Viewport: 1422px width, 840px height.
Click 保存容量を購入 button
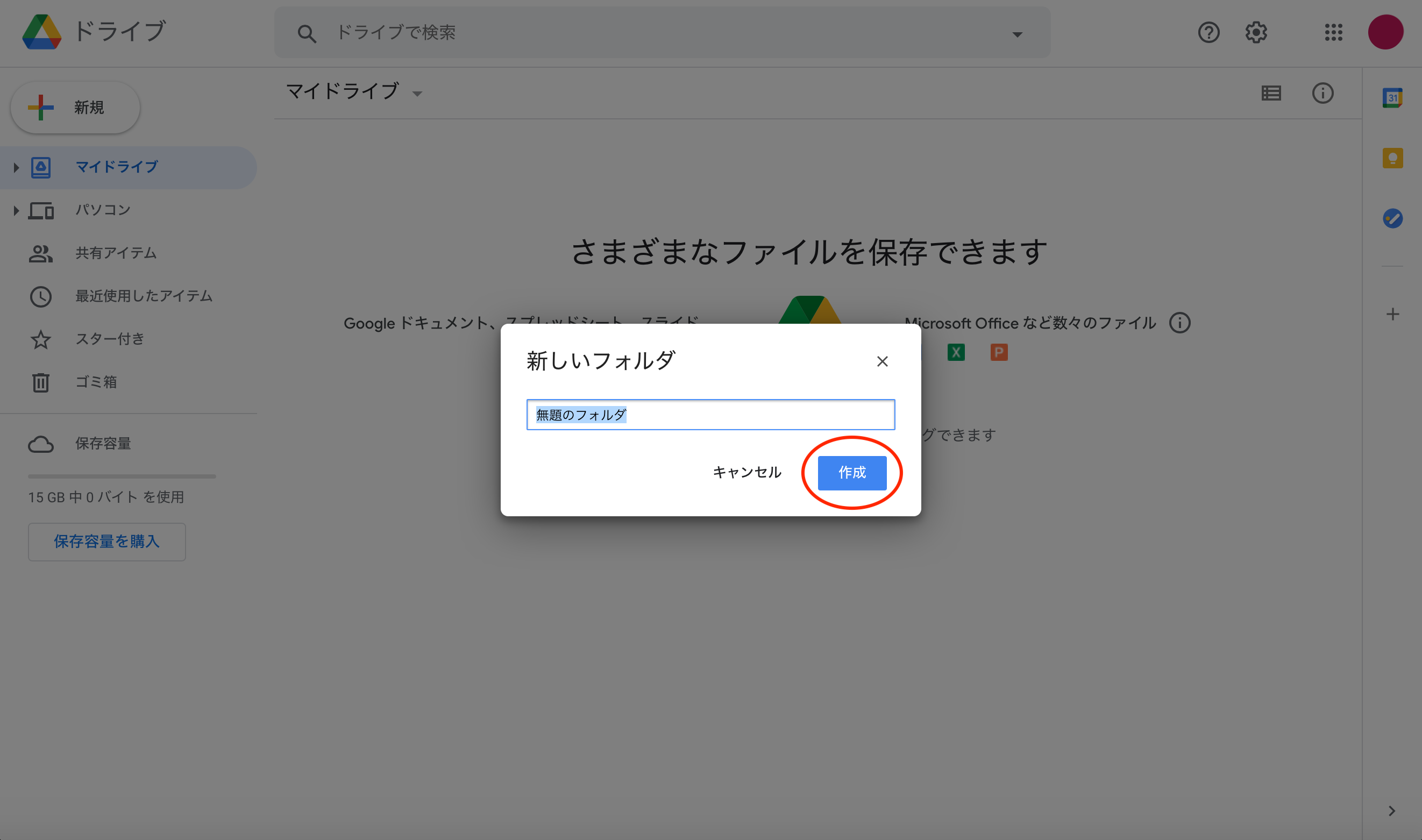click(x=107, y=542)
